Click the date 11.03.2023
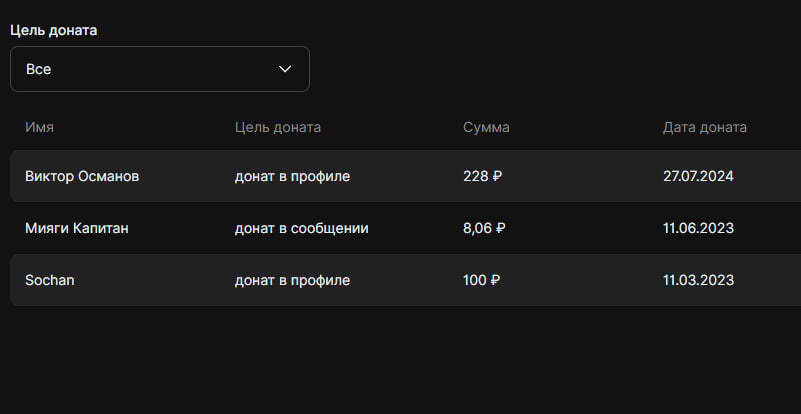 (x=698, y=280)
